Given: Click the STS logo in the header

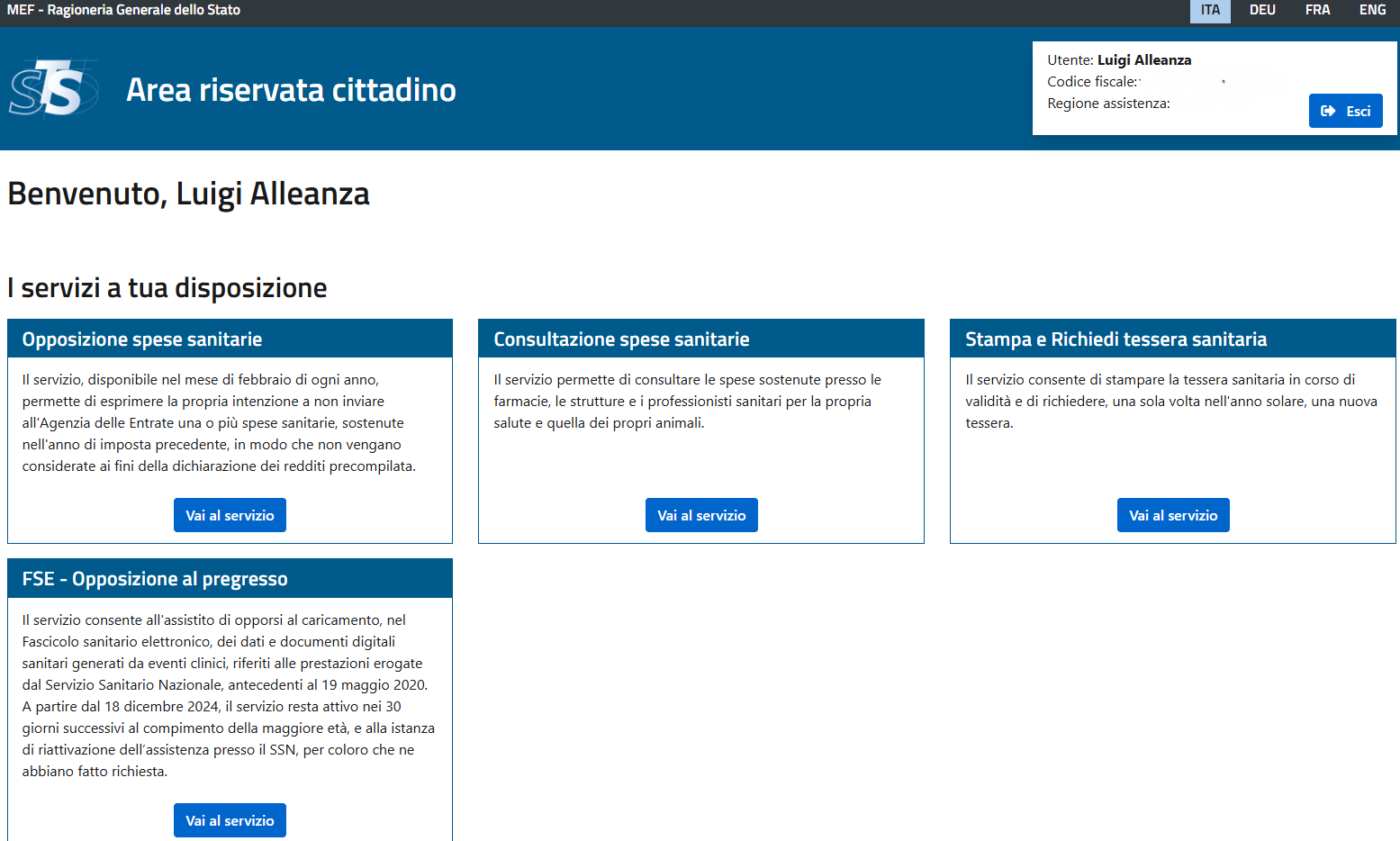Looking at the screenshot, I should [52, 87].
